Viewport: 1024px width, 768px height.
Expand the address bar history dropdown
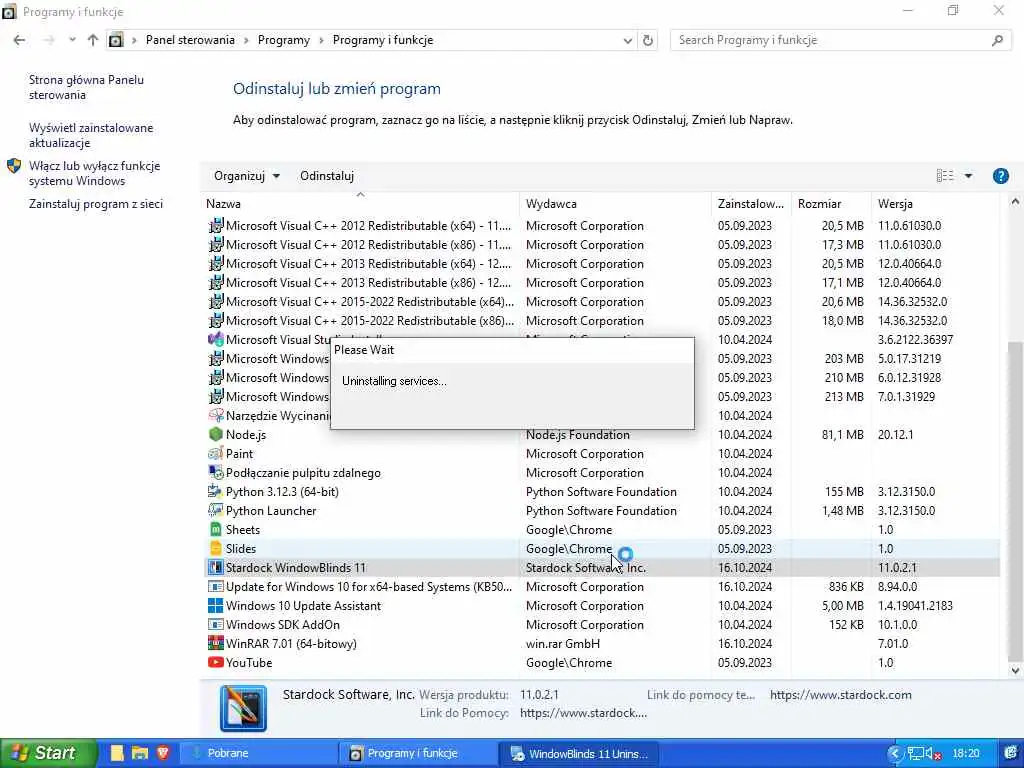(x=628, y=40)
